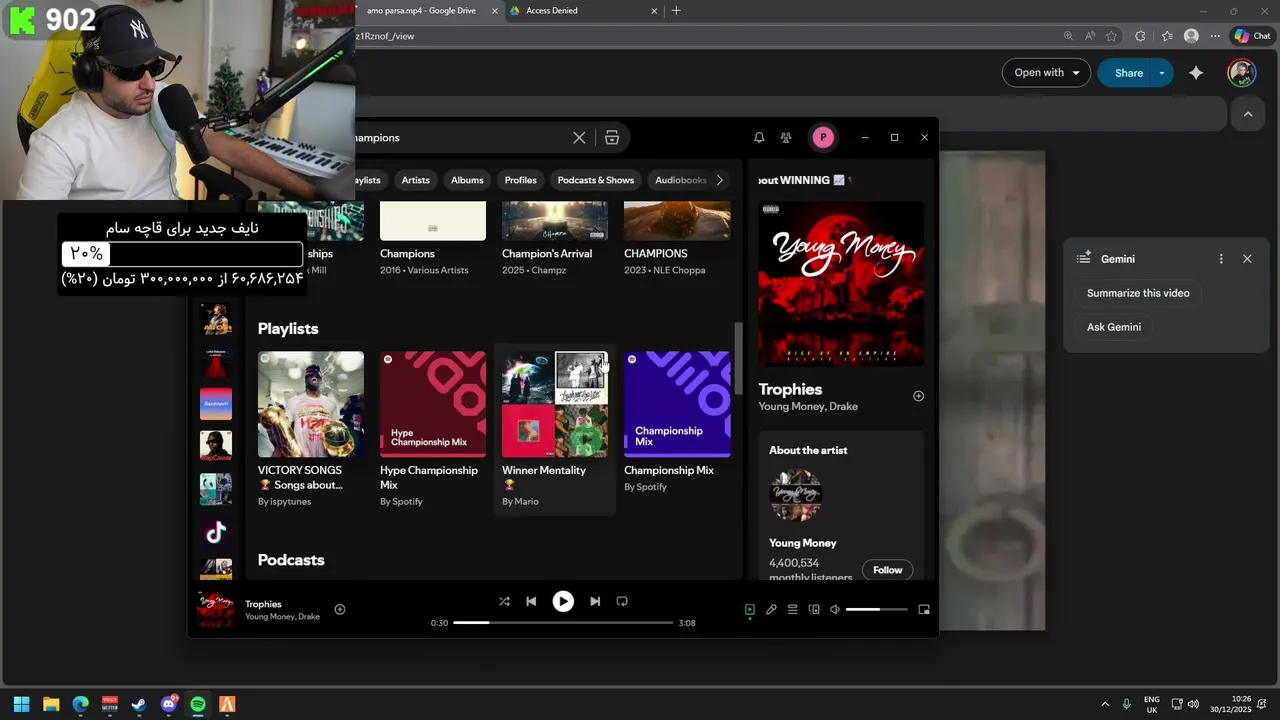Image resolution: width=1280 pixels, height=720 pixels.
Task: Click the Spotify search input field
Action: click(460, 138)
